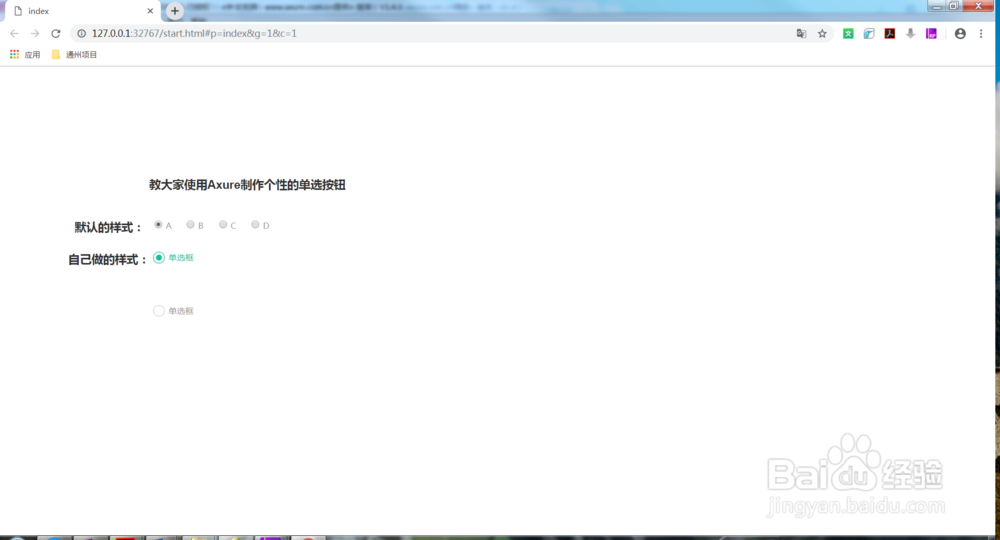Viewport: 1000px width, 540px height.
Task: Close the index tab
Action: point(151,11)
